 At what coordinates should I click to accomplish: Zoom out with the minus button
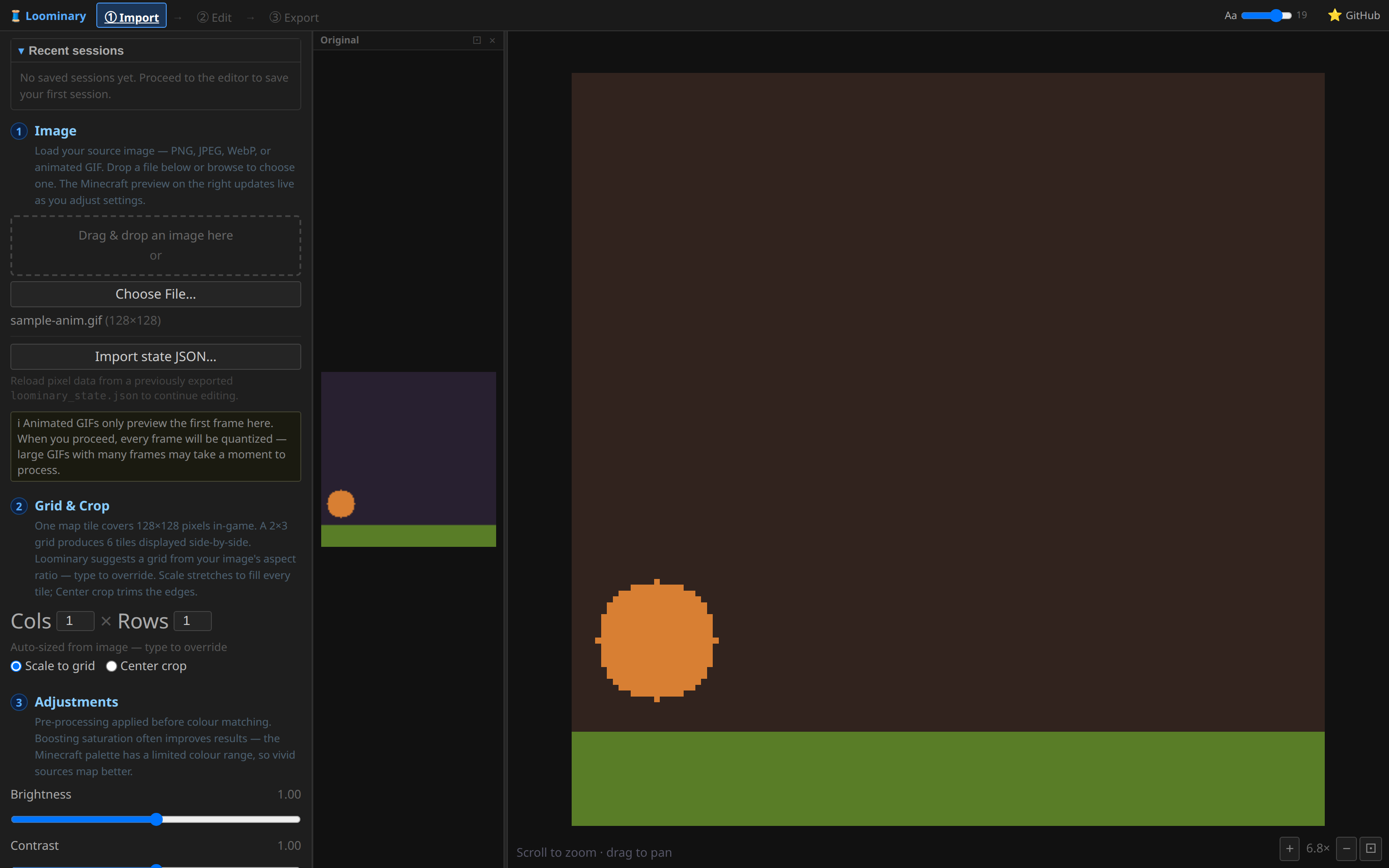1346,848
